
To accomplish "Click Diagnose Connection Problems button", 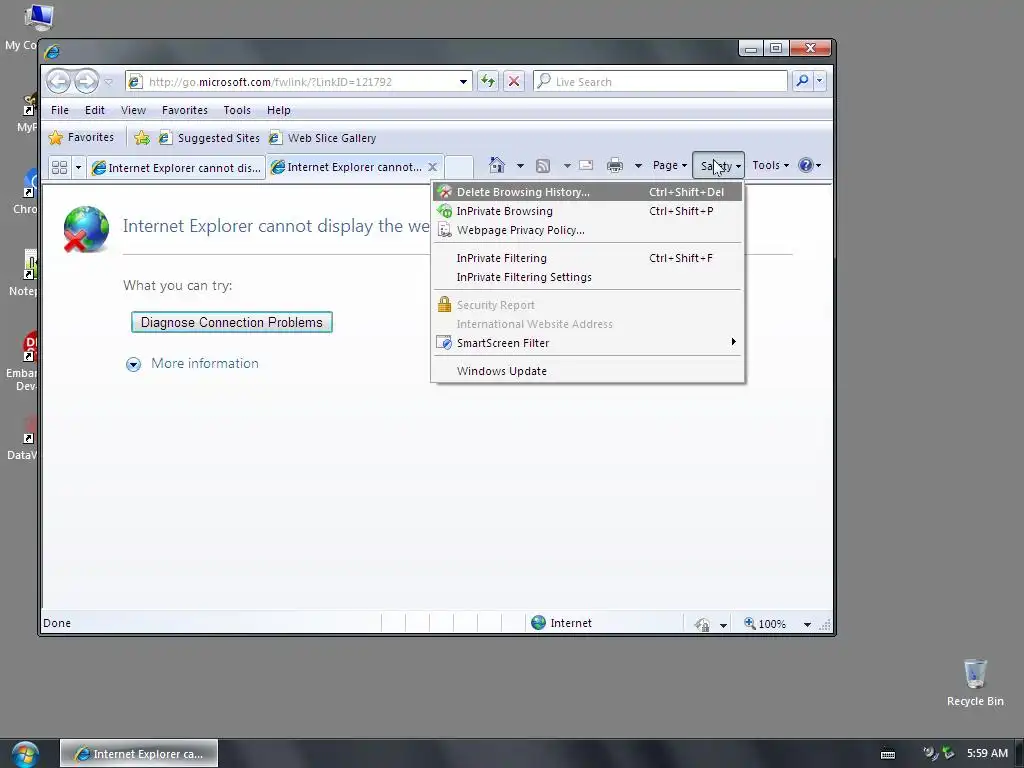I will pos(232,322).
